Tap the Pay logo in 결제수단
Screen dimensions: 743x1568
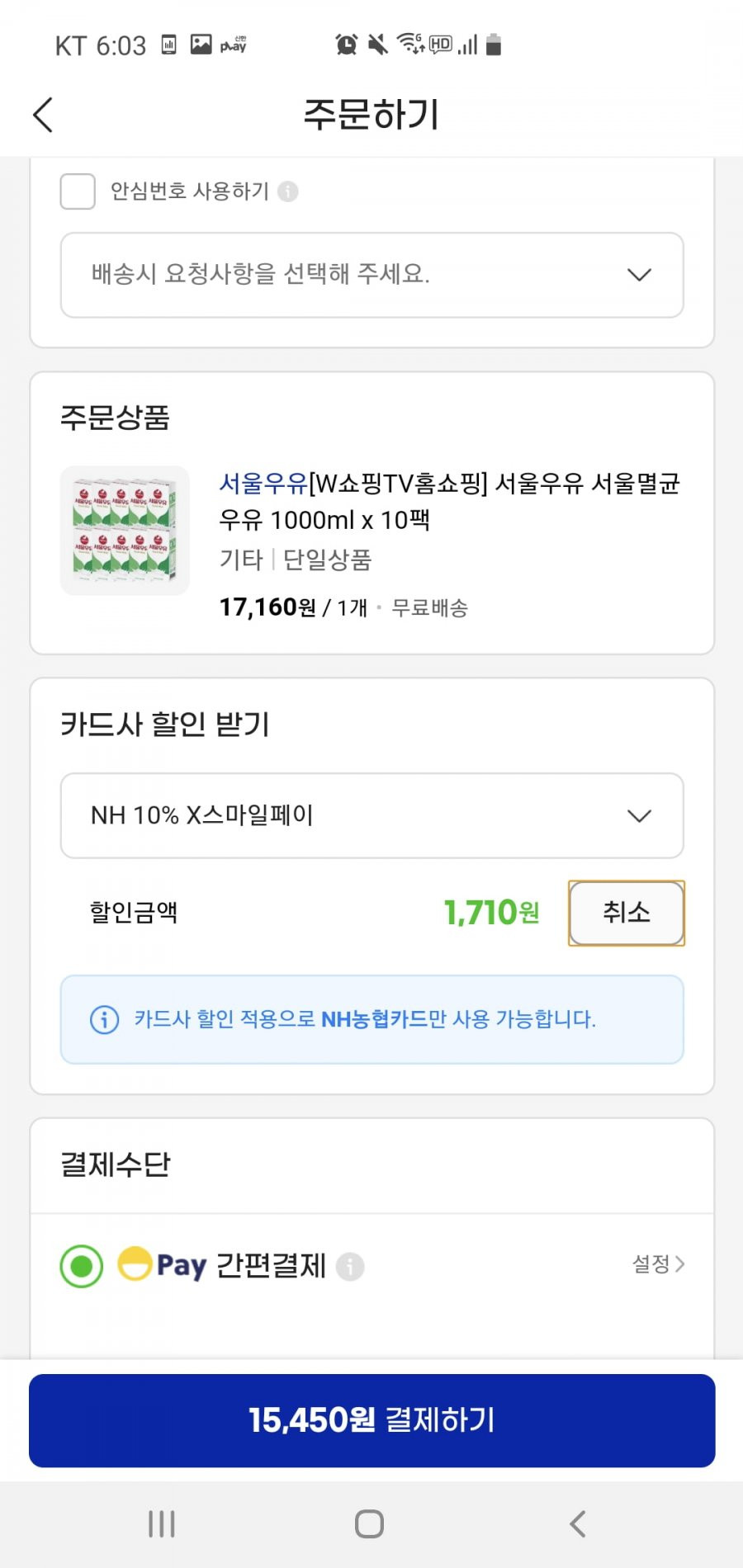162,1265
